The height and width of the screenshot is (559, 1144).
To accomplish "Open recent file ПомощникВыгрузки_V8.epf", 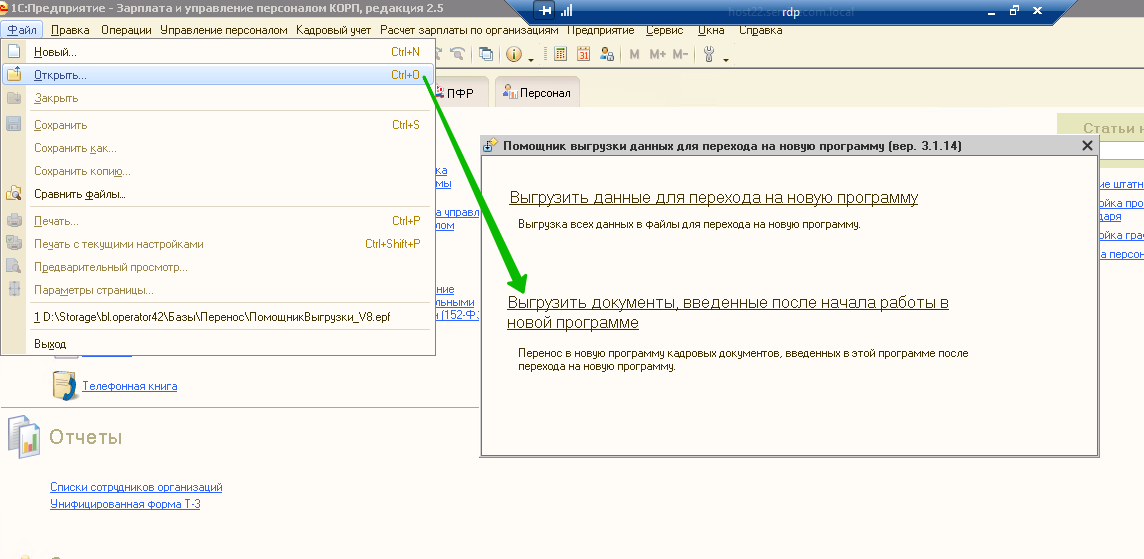I will 218,317.
